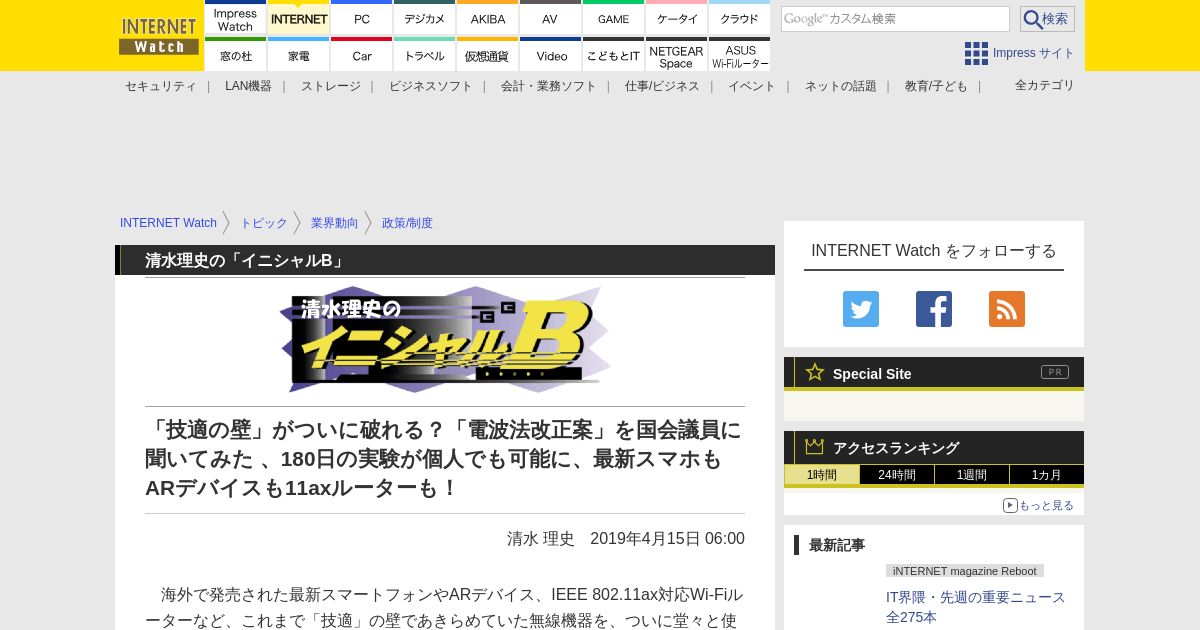Select the INTERNET site tab

click(x=299, y=18)
